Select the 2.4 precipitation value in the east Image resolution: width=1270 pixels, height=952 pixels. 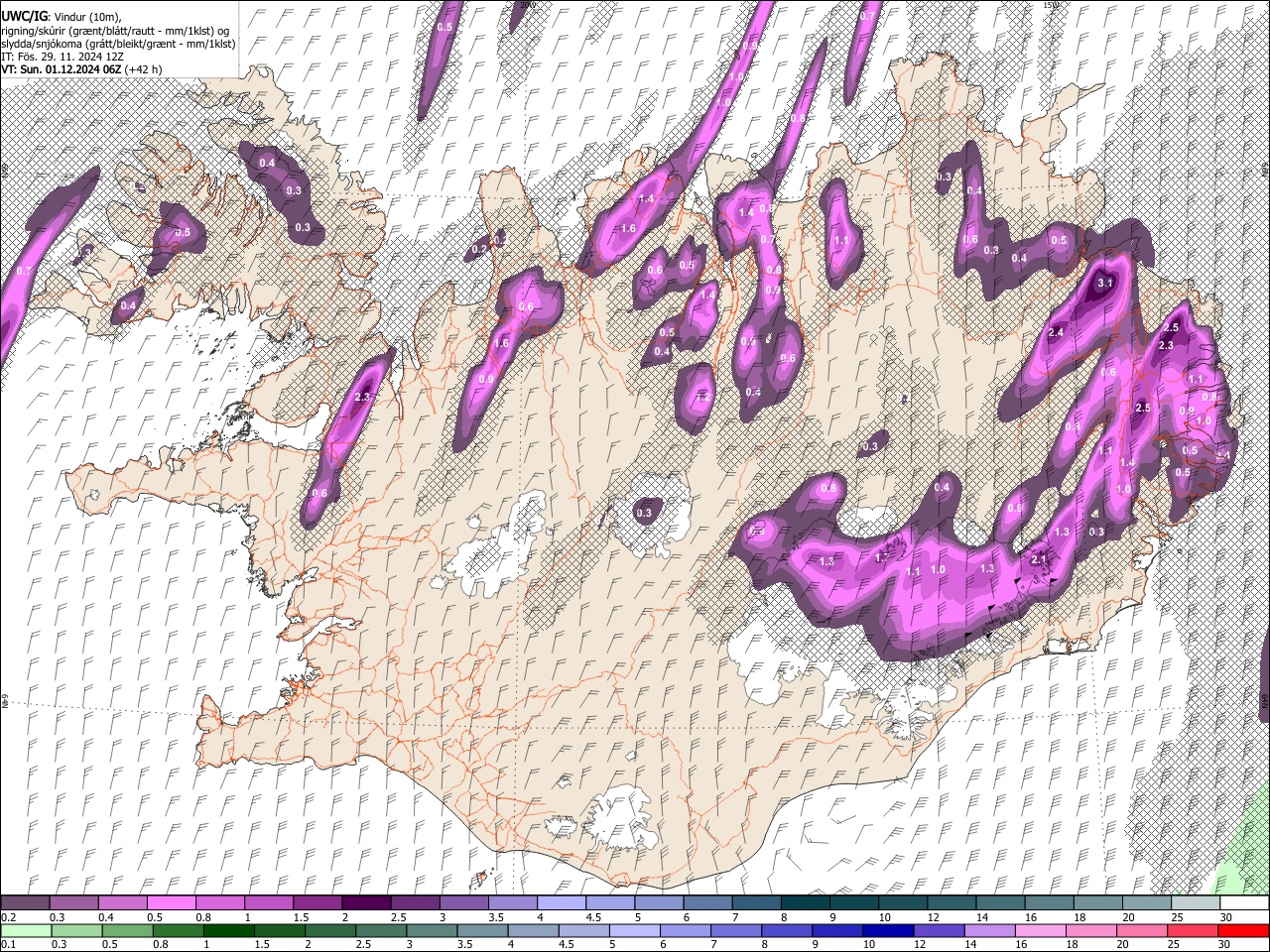tap(1056, 332)
